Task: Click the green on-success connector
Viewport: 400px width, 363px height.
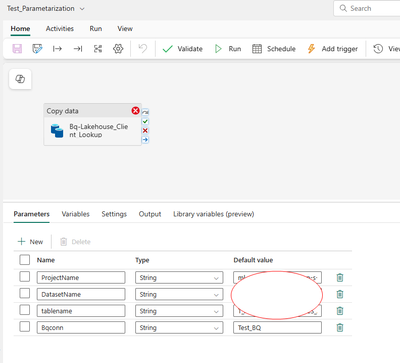Action: click(x=145, y=121)
